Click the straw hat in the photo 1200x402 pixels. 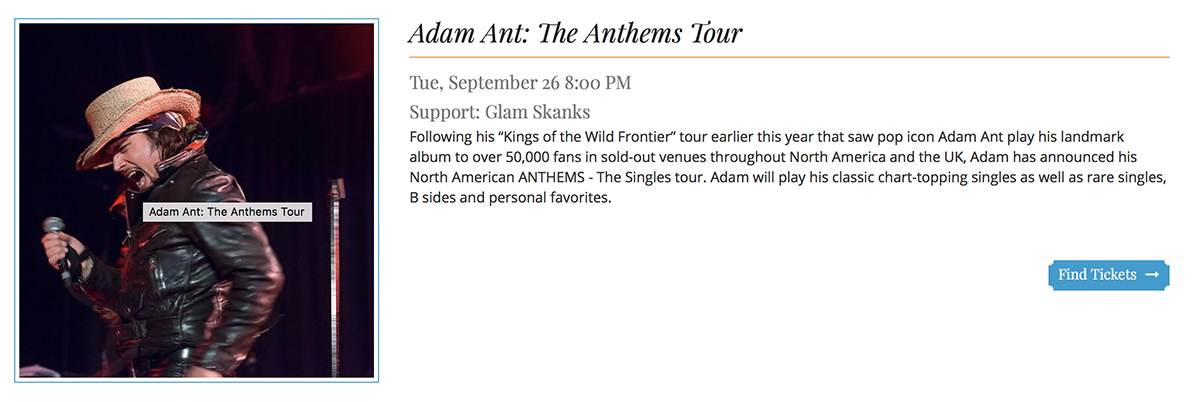click(130, 110)
